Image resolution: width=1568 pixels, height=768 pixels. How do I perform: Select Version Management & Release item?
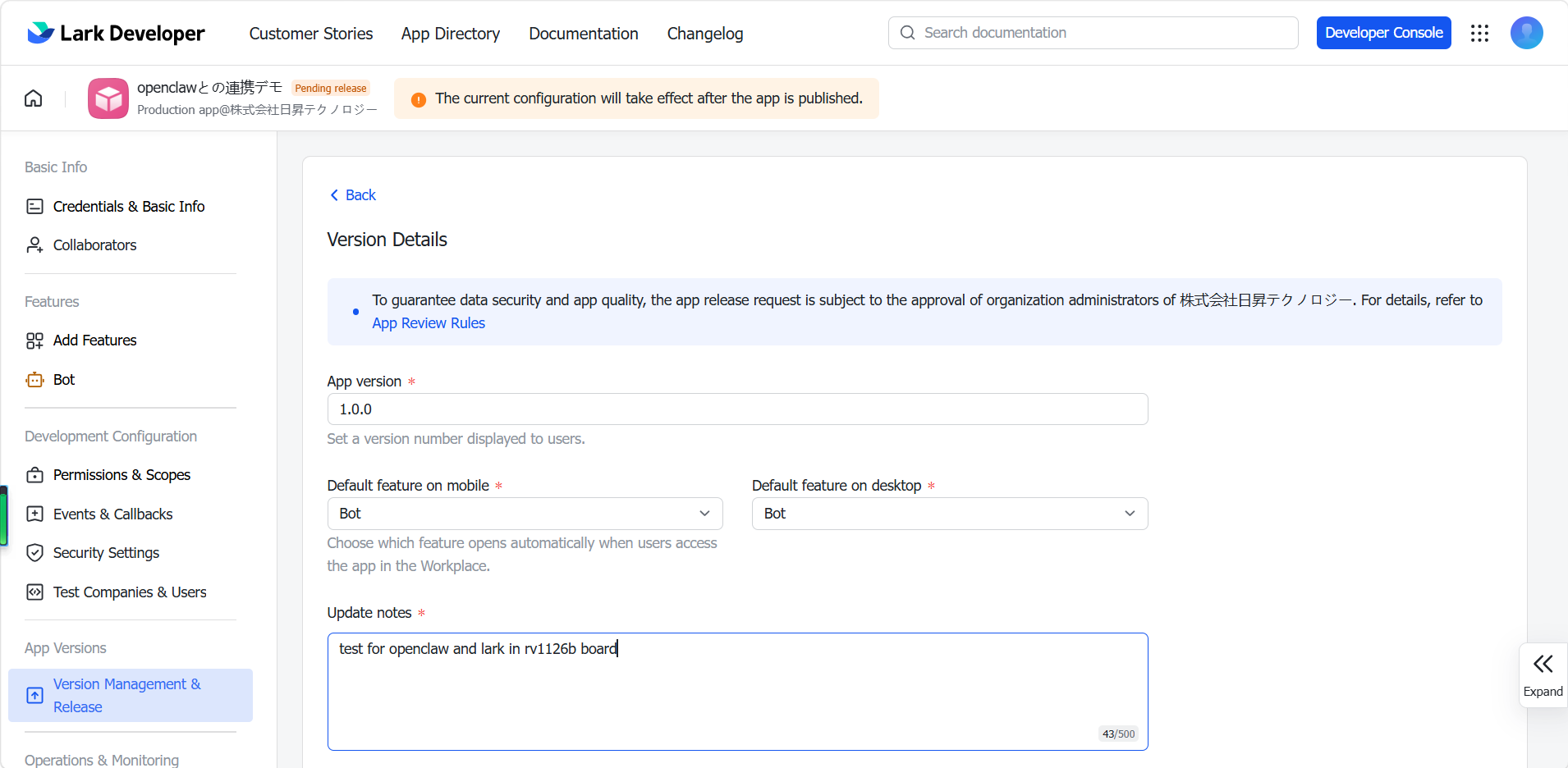tap(131, 696)
